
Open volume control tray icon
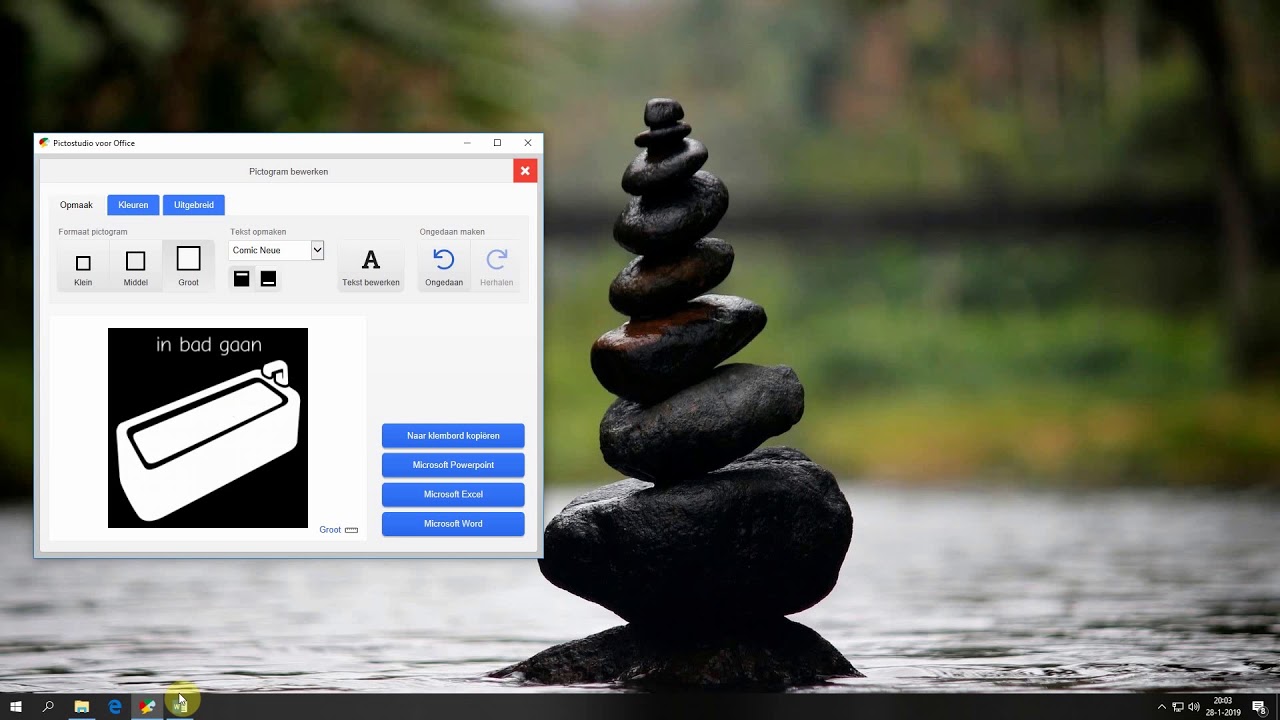[1194, 707]
